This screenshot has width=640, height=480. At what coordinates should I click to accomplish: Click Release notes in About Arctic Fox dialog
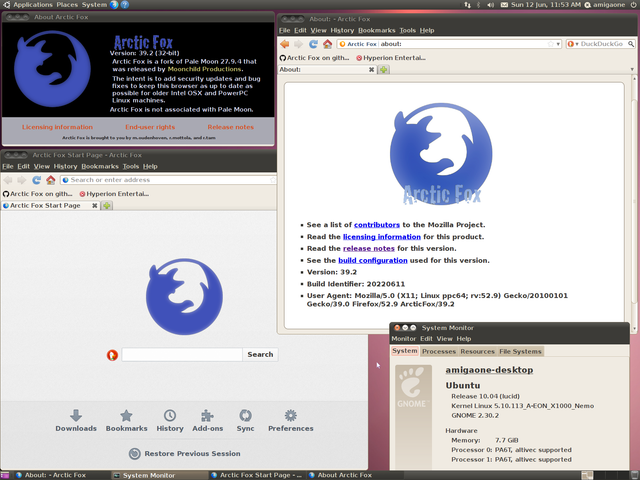tap(231, 127)
